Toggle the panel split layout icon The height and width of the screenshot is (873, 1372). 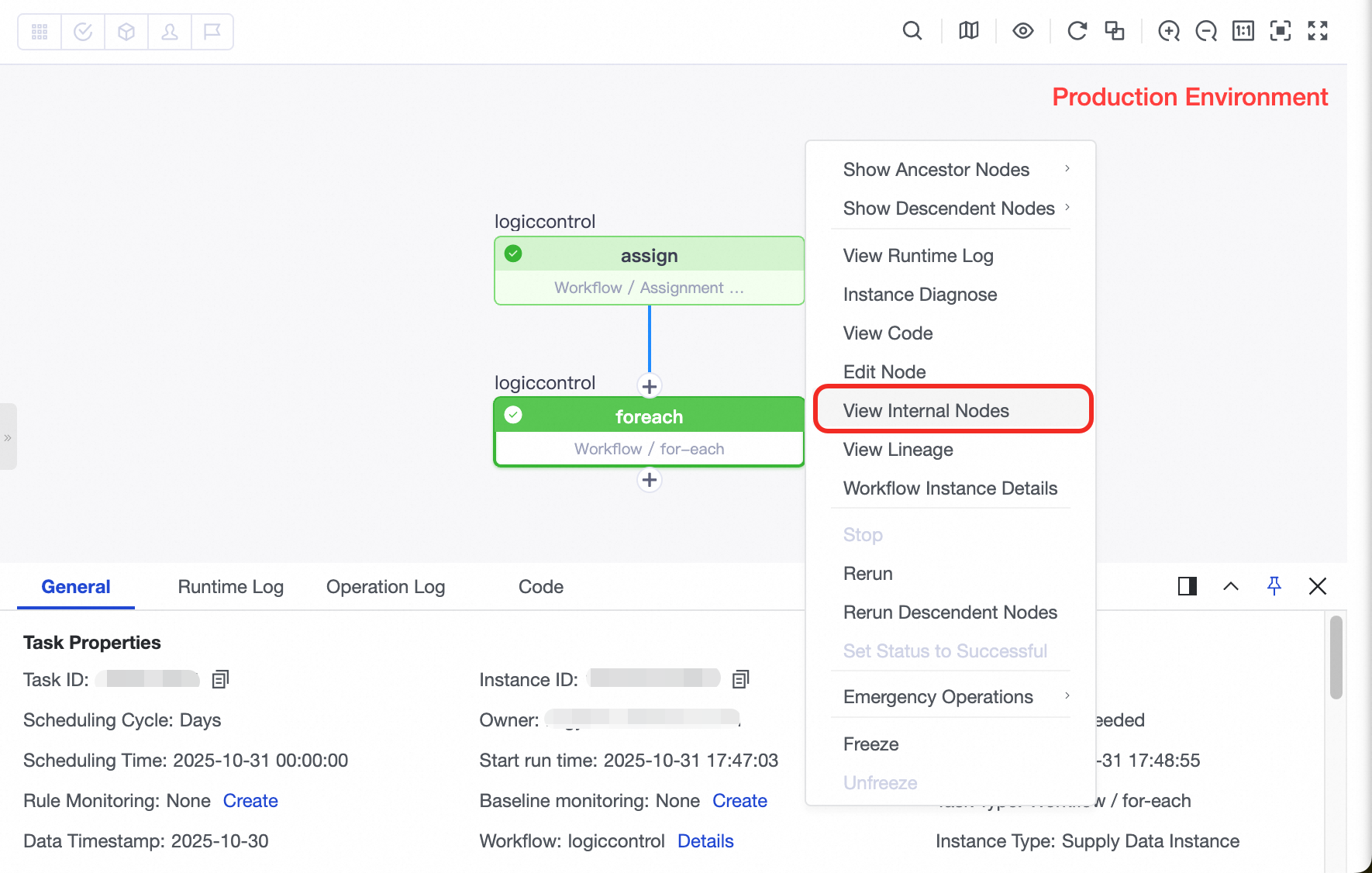pos(1187,586)
